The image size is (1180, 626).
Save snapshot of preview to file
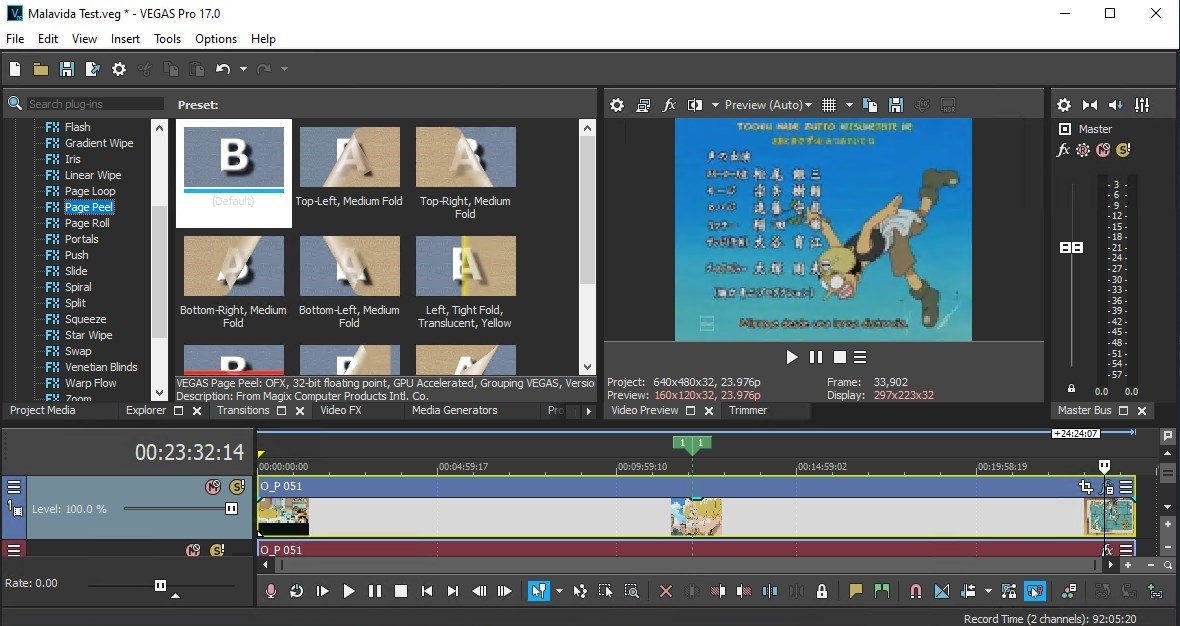coord(896,105)
